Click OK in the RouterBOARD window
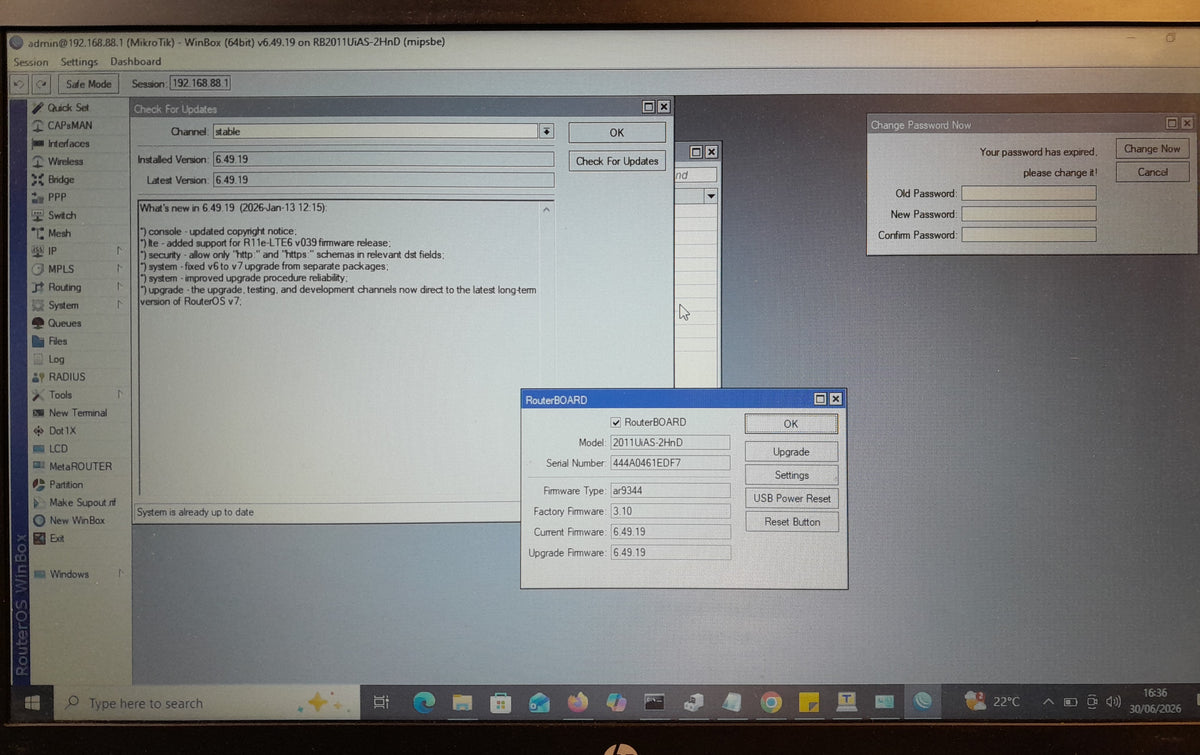1200x755 pixels. [791, 424]
